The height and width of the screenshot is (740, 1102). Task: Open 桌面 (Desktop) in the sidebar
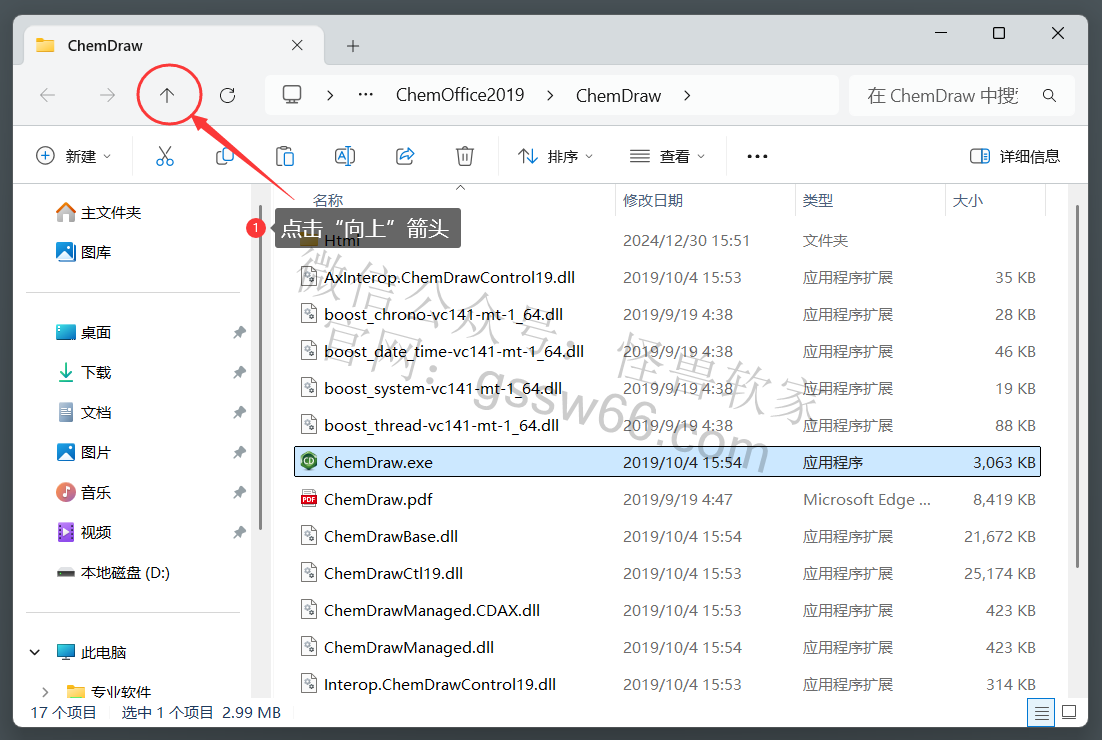(83, 332)
